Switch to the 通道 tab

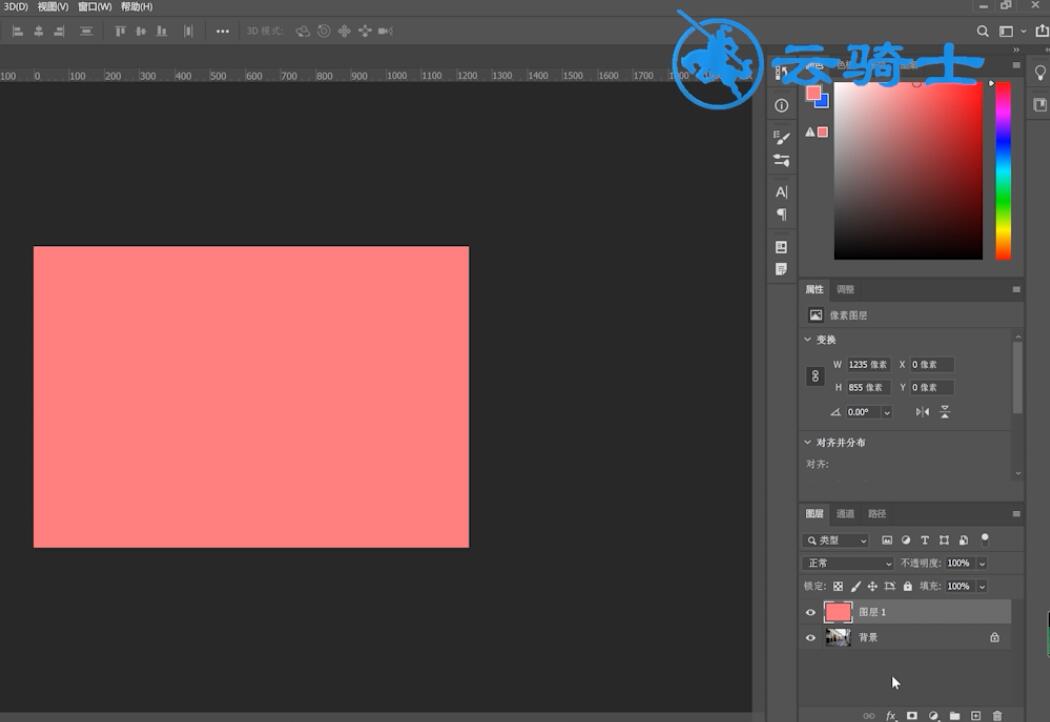click(x=845, y=514)
